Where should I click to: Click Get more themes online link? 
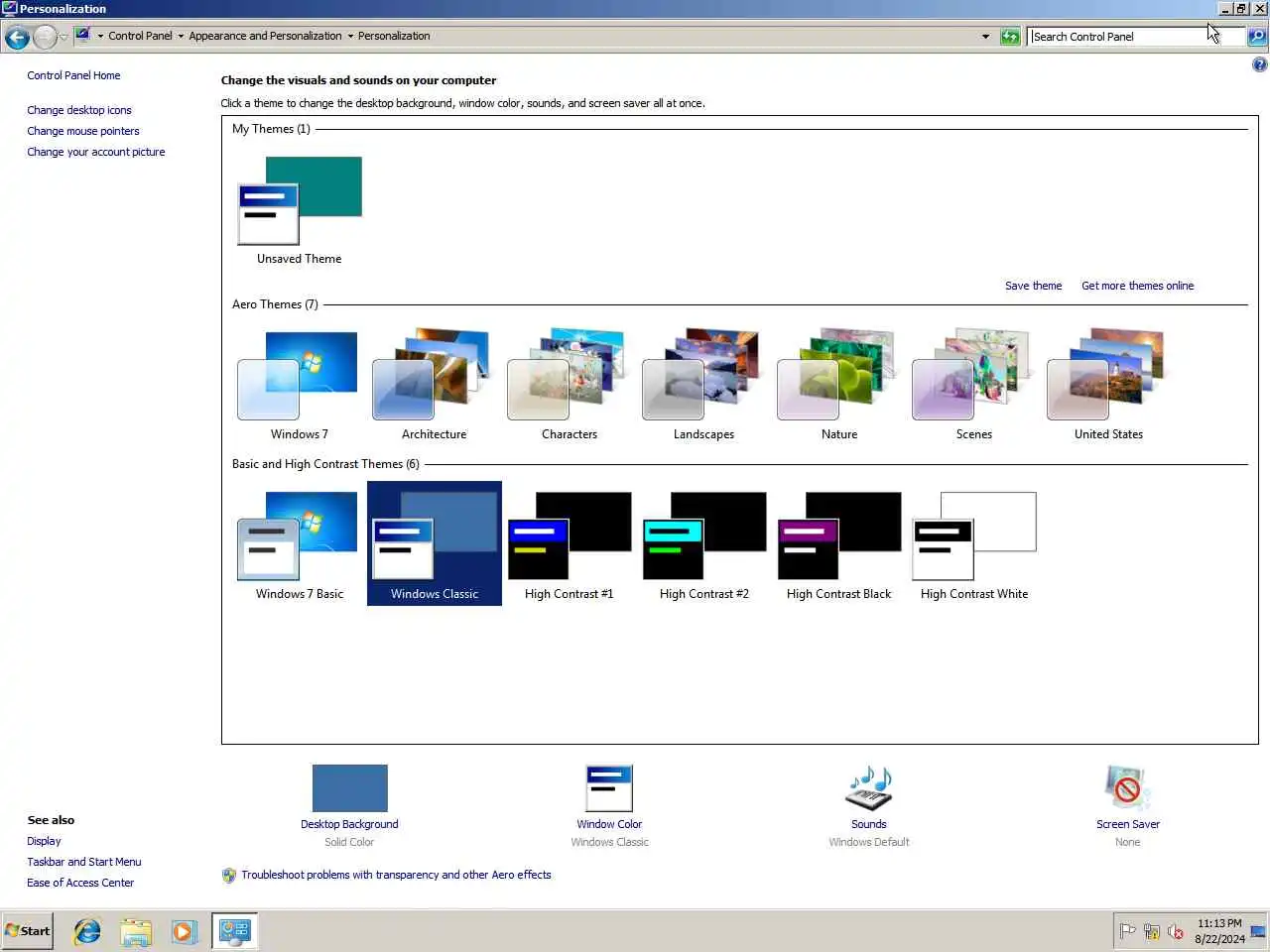(1137, 286)
